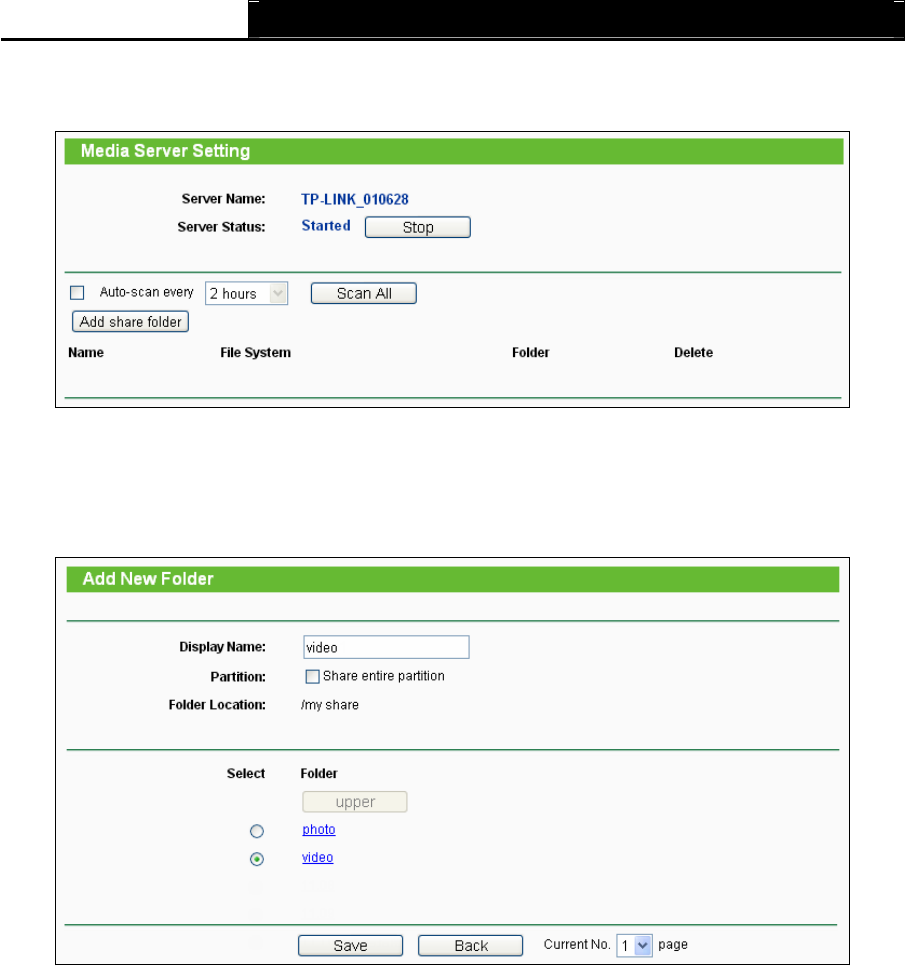Click server name TP-LINK_010628

[355, 200]
